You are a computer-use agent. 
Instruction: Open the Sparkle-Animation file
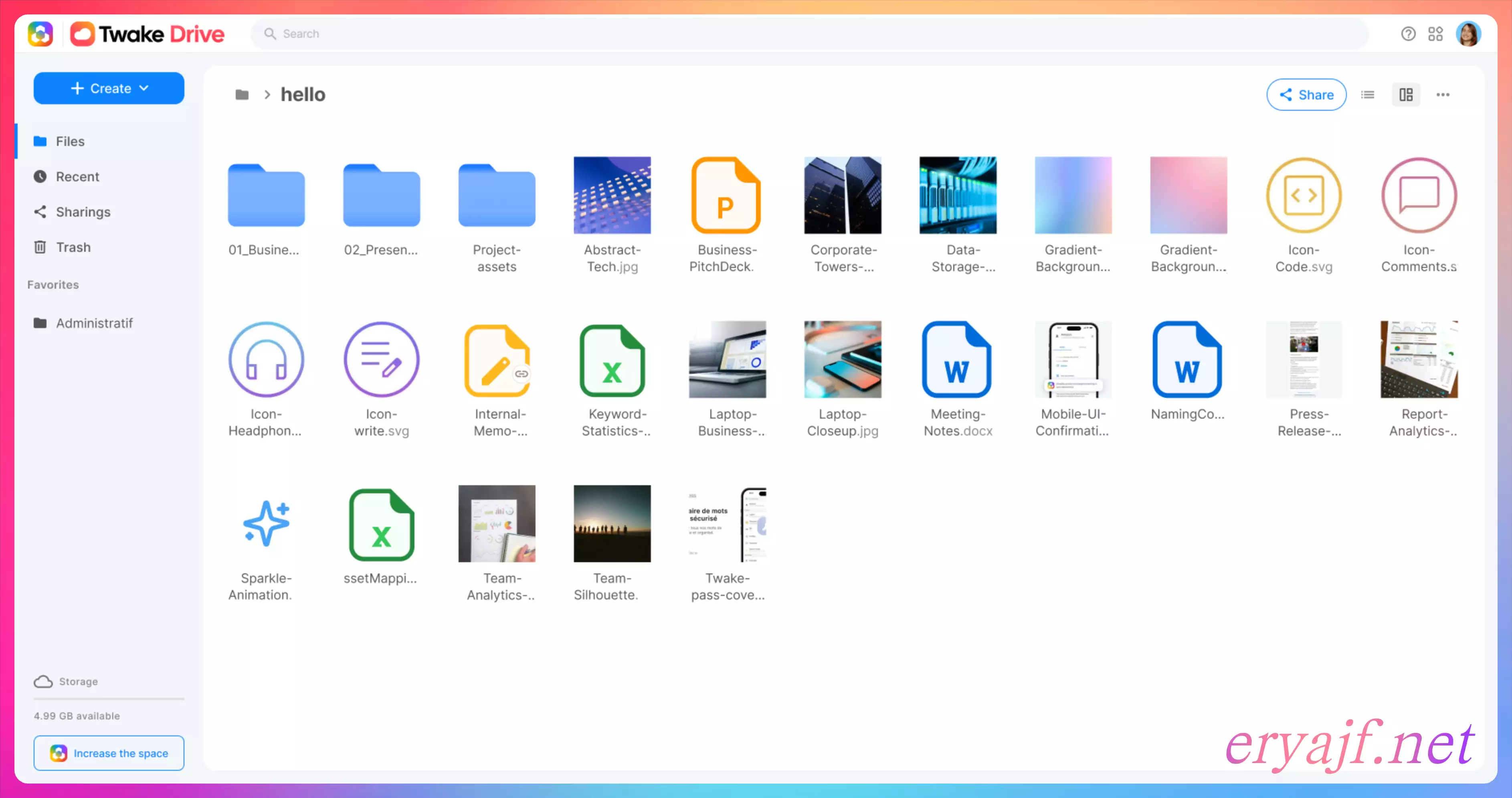(266, 524)
